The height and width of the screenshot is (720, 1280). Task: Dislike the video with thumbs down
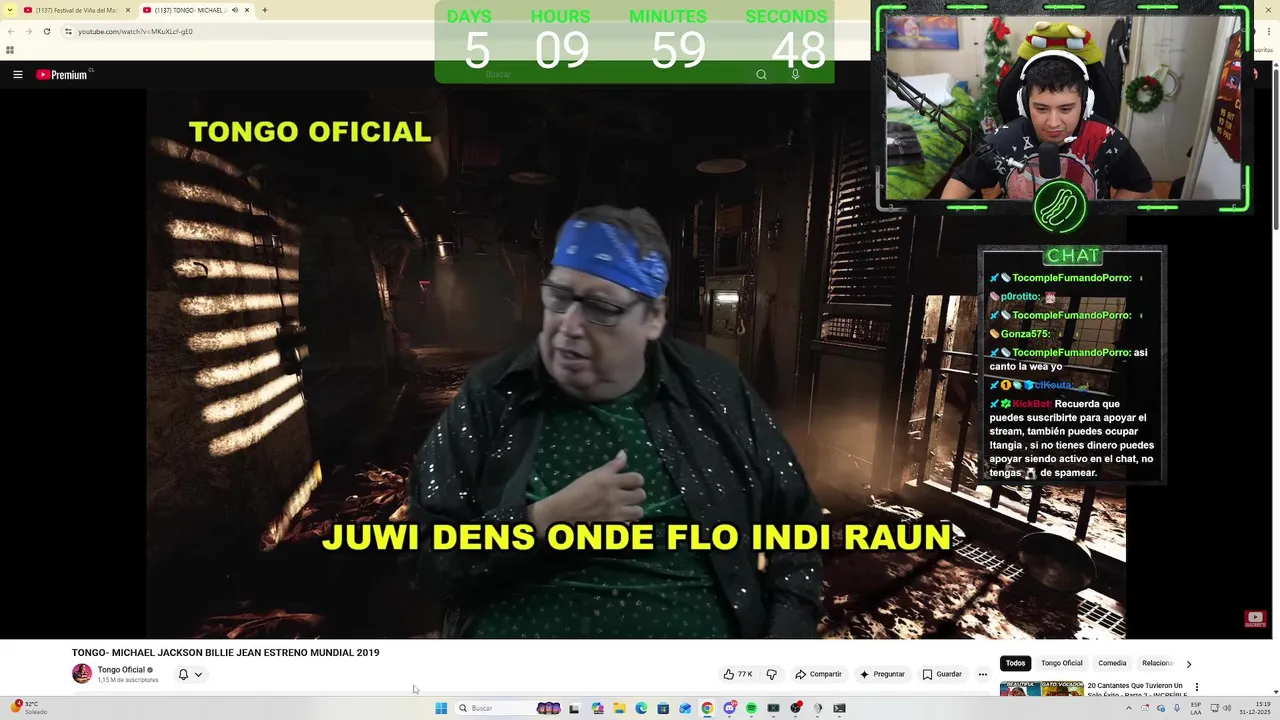(x=771, y=674)
